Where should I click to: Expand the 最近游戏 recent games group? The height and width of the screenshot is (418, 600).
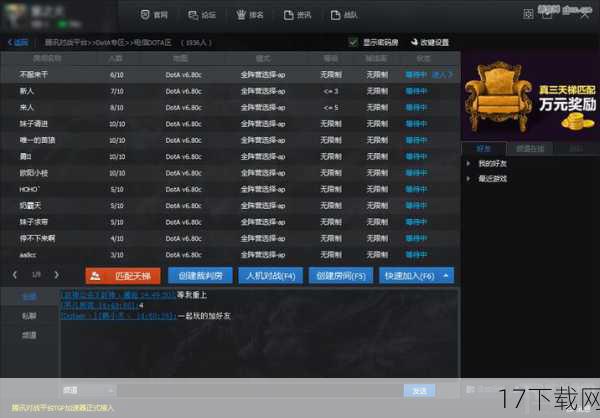click(468, 179)
